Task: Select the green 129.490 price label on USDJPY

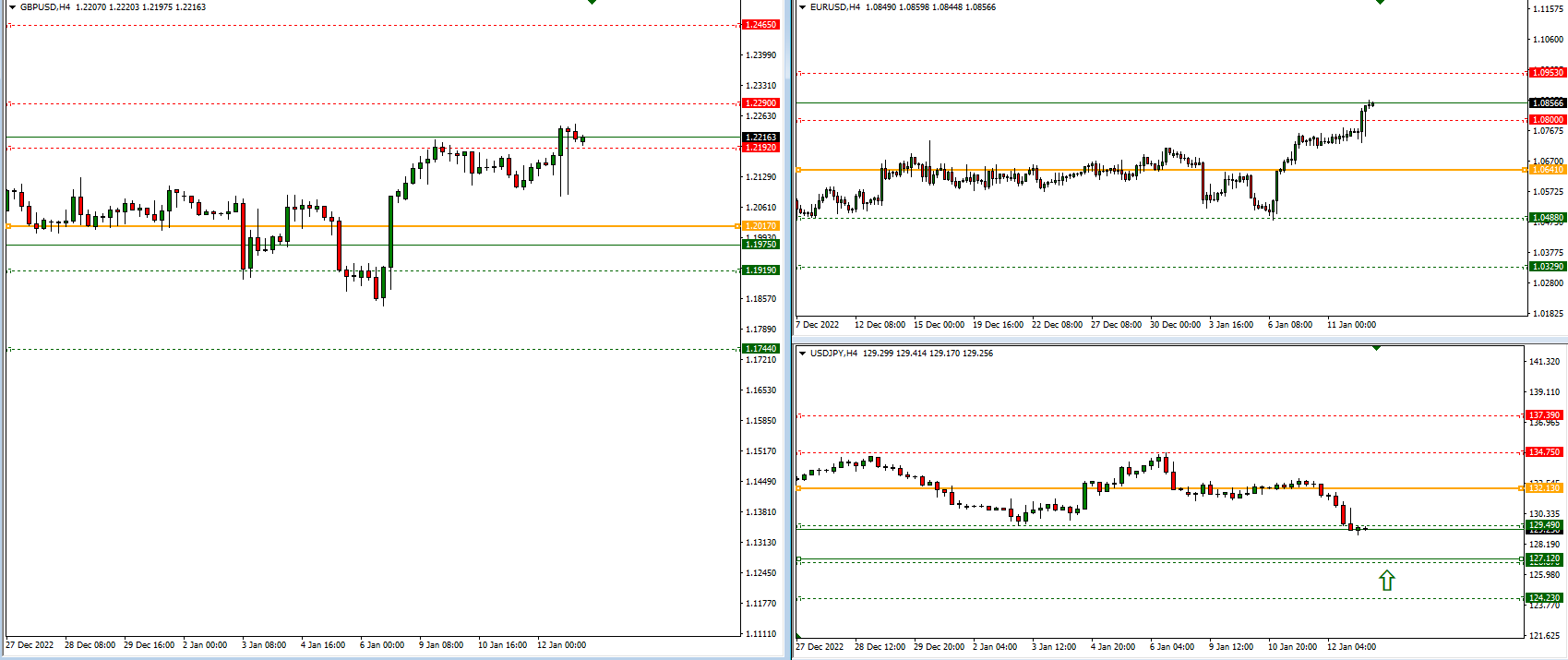Action: pyautogui.click(x=1544, y=525)
